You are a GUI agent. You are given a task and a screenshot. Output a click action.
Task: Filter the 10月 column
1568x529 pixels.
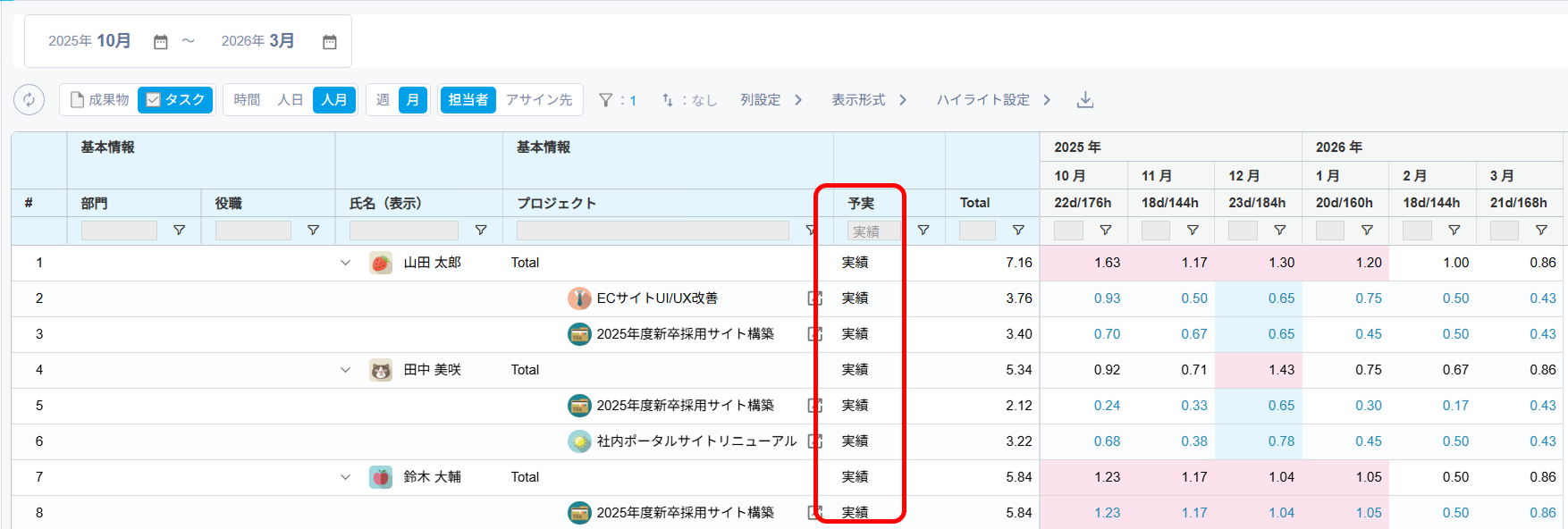click(x=1106, y=231)
